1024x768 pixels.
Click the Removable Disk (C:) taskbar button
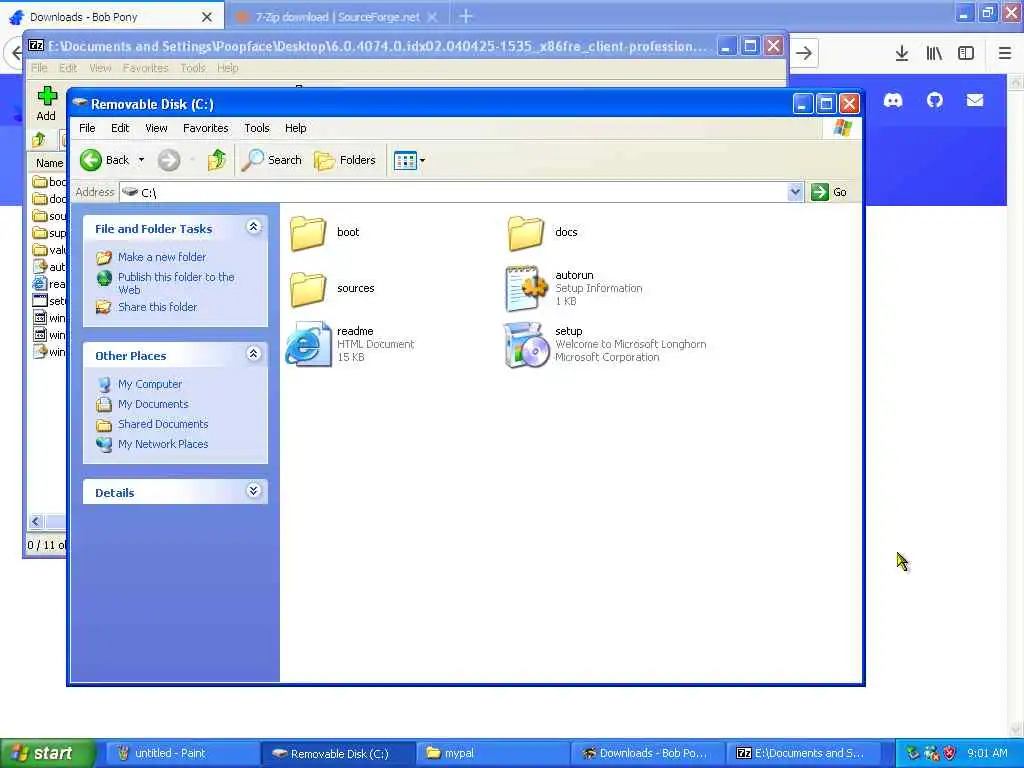338,753
